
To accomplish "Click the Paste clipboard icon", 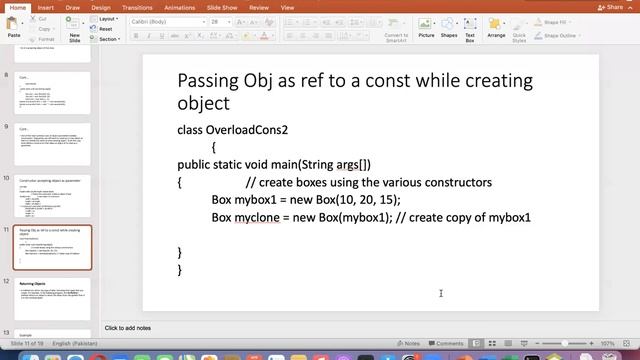I will pyautogui.click(x=12, y=24).
